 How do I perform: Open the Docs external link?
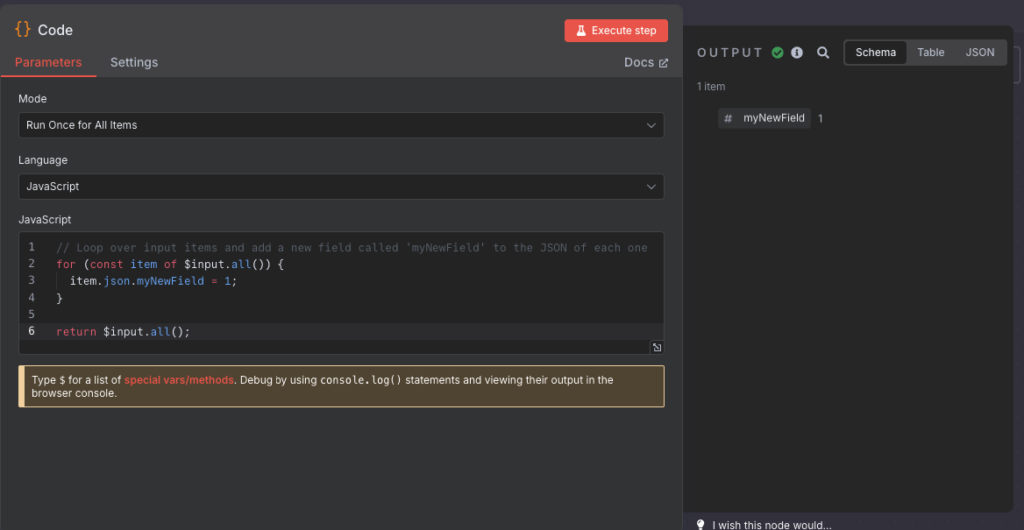pos(645,62)
